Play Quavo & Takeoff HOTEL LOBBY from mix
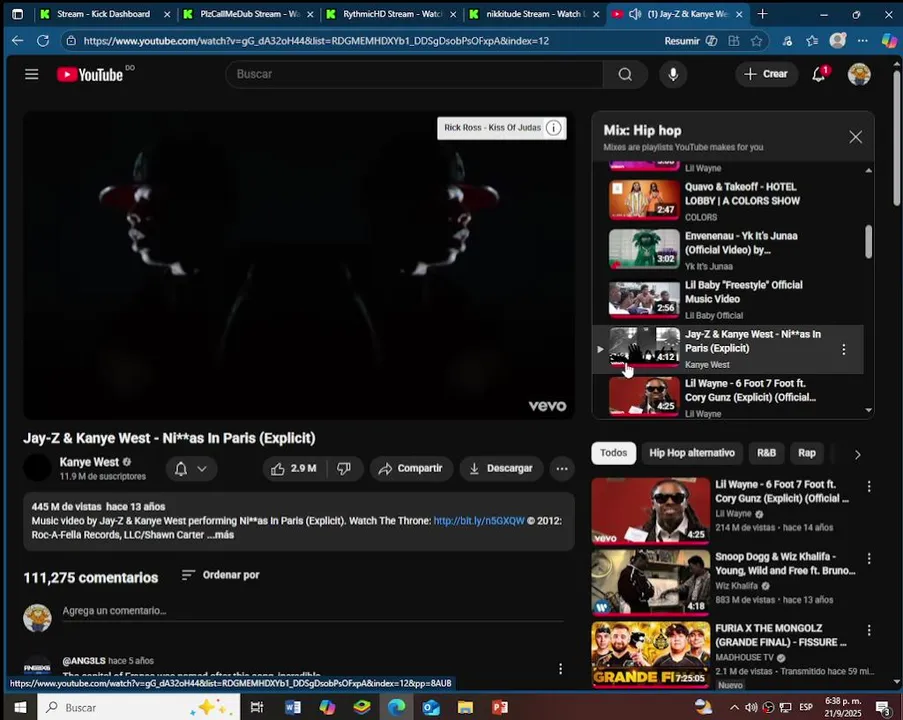 click(727, 200)
